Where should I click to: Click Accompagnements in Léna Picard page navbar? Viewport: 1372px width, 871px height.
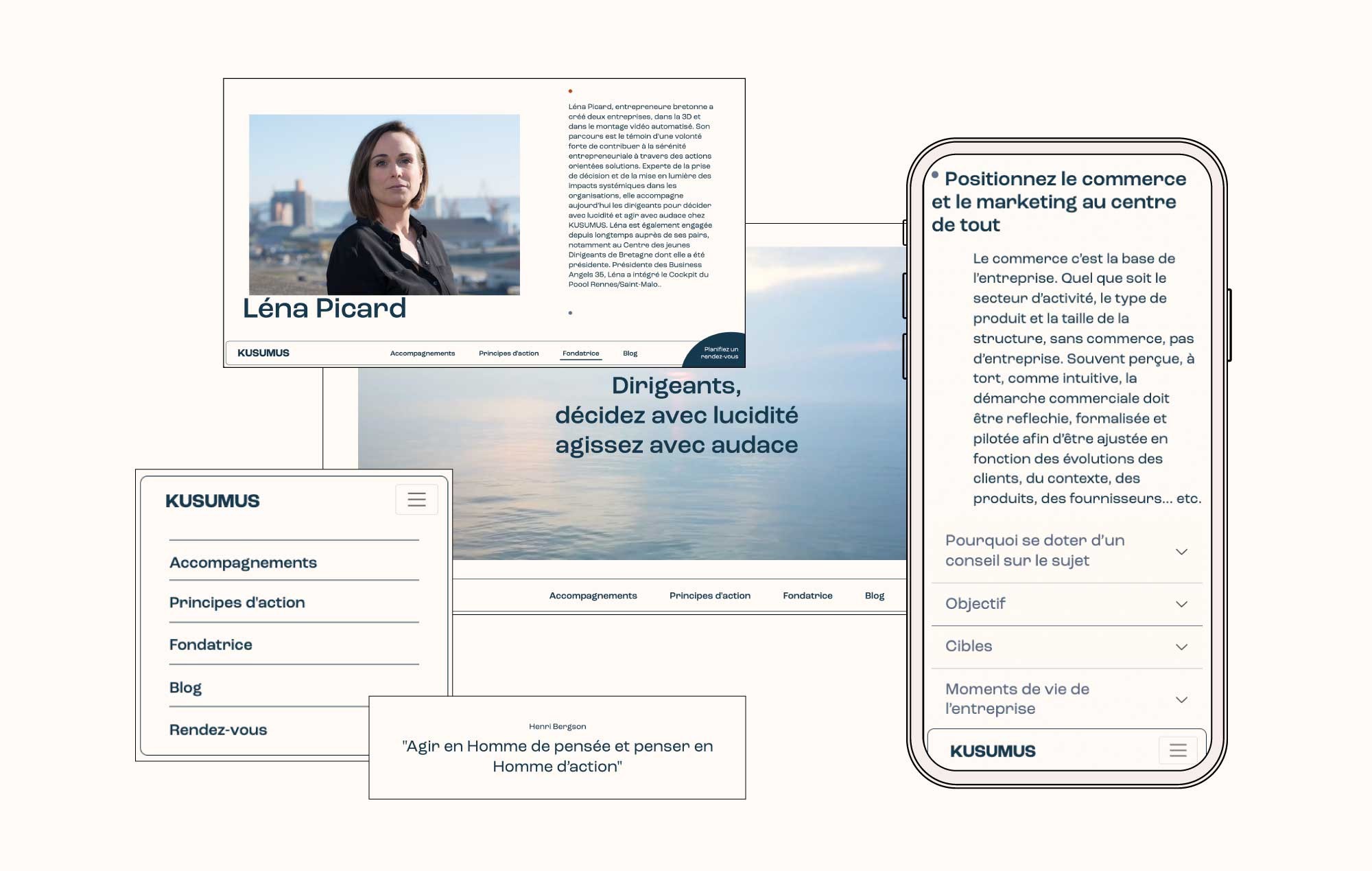point(423,353)
